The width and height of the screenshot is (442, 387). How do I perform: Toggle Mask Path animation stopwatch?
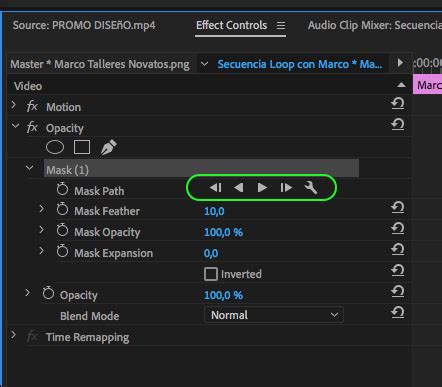pos(62,189)
